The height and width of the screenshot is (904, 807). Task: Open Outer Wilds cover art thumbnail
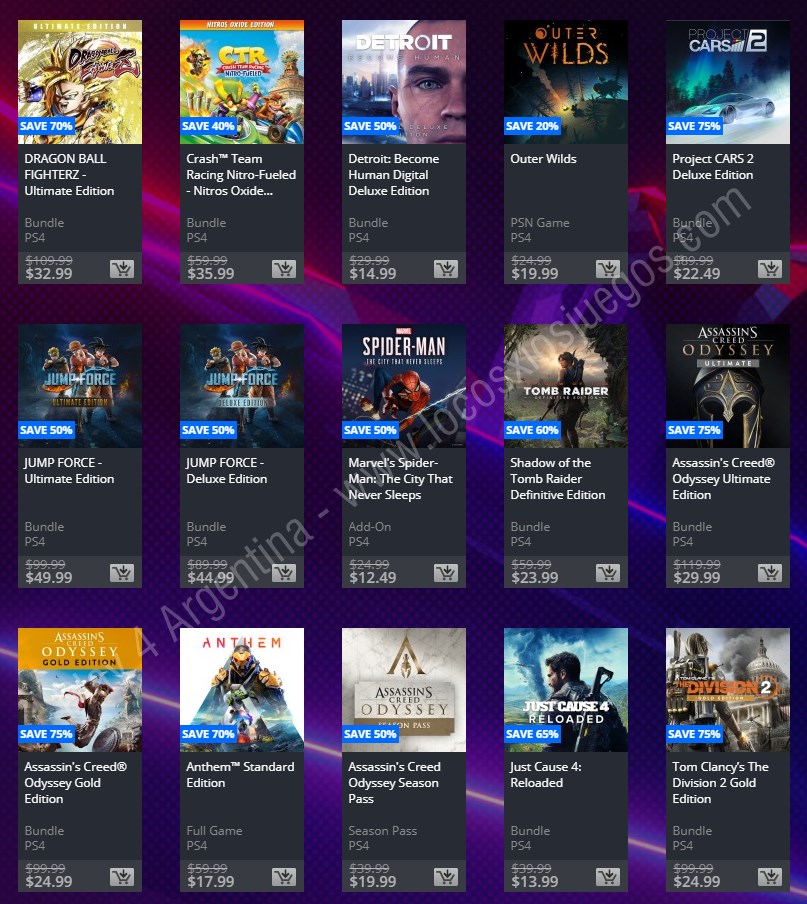565,82
